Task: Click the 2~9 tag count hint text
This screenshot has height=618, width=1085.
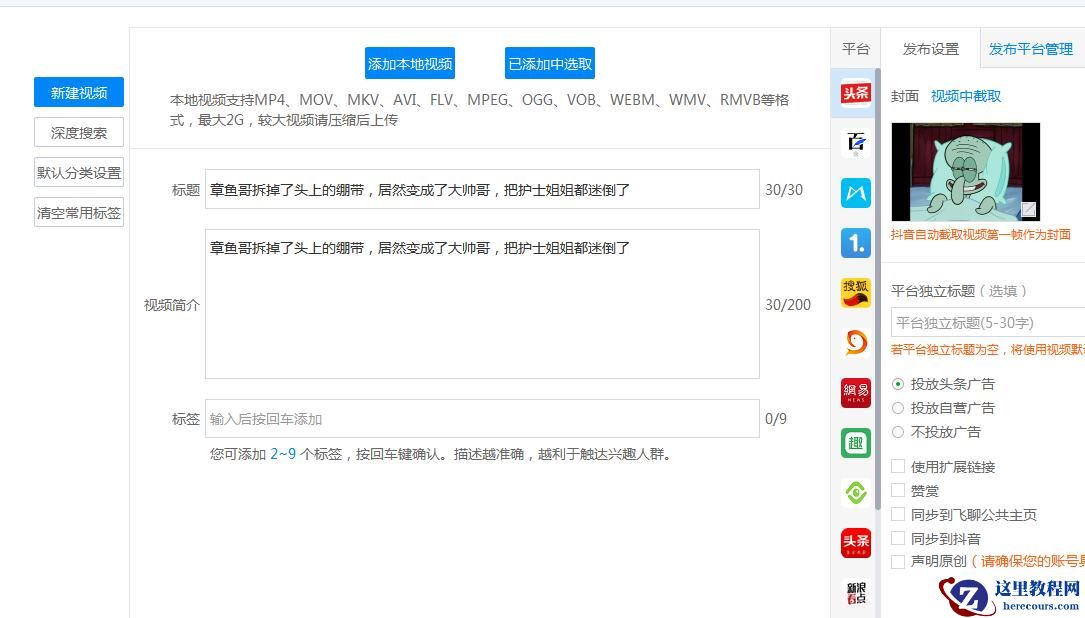Action: (283, 454)
